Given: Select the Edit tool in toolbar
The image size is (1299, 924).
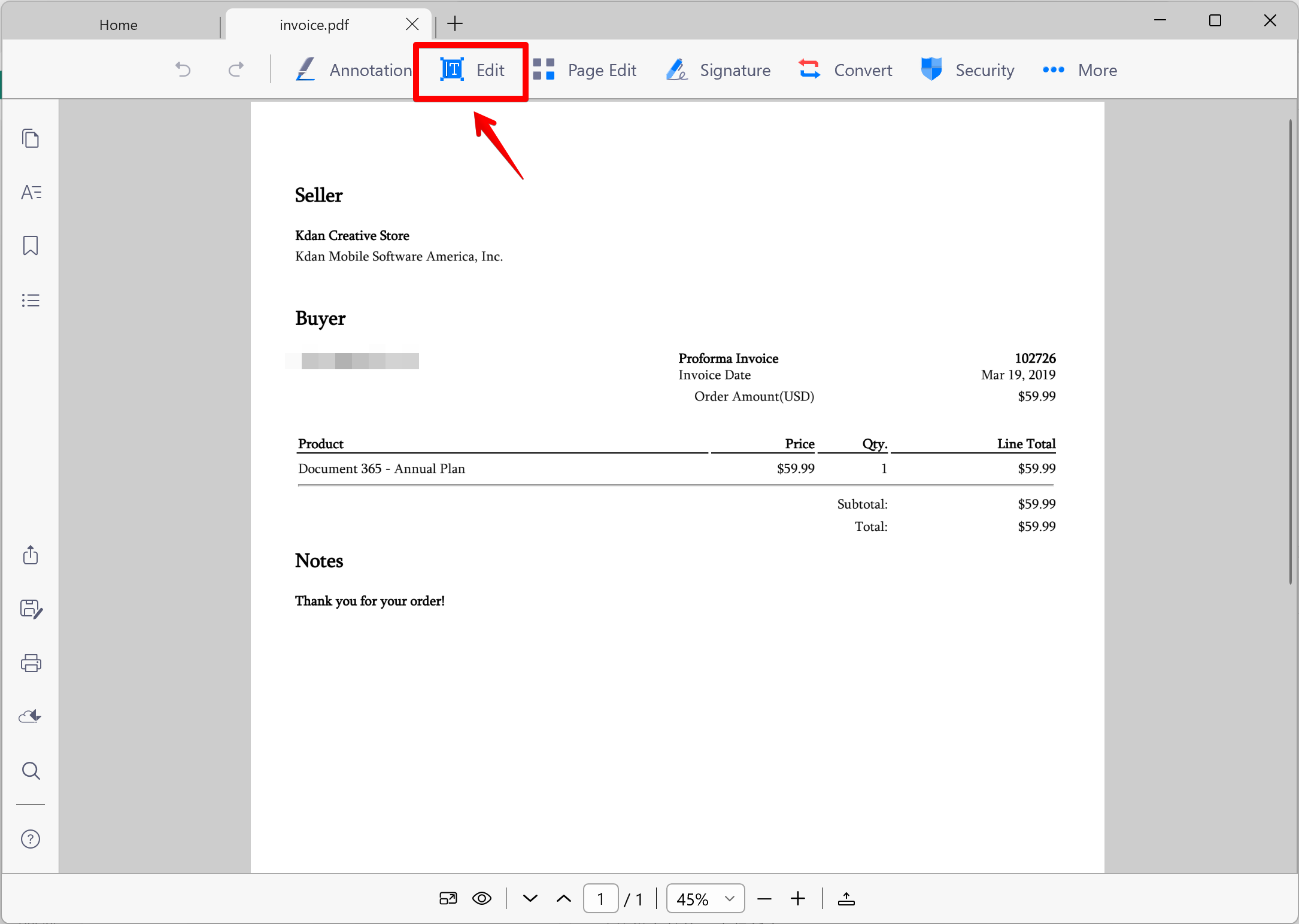Looking at the screenshot, I should pyautogui.click(x=472, y=70).
